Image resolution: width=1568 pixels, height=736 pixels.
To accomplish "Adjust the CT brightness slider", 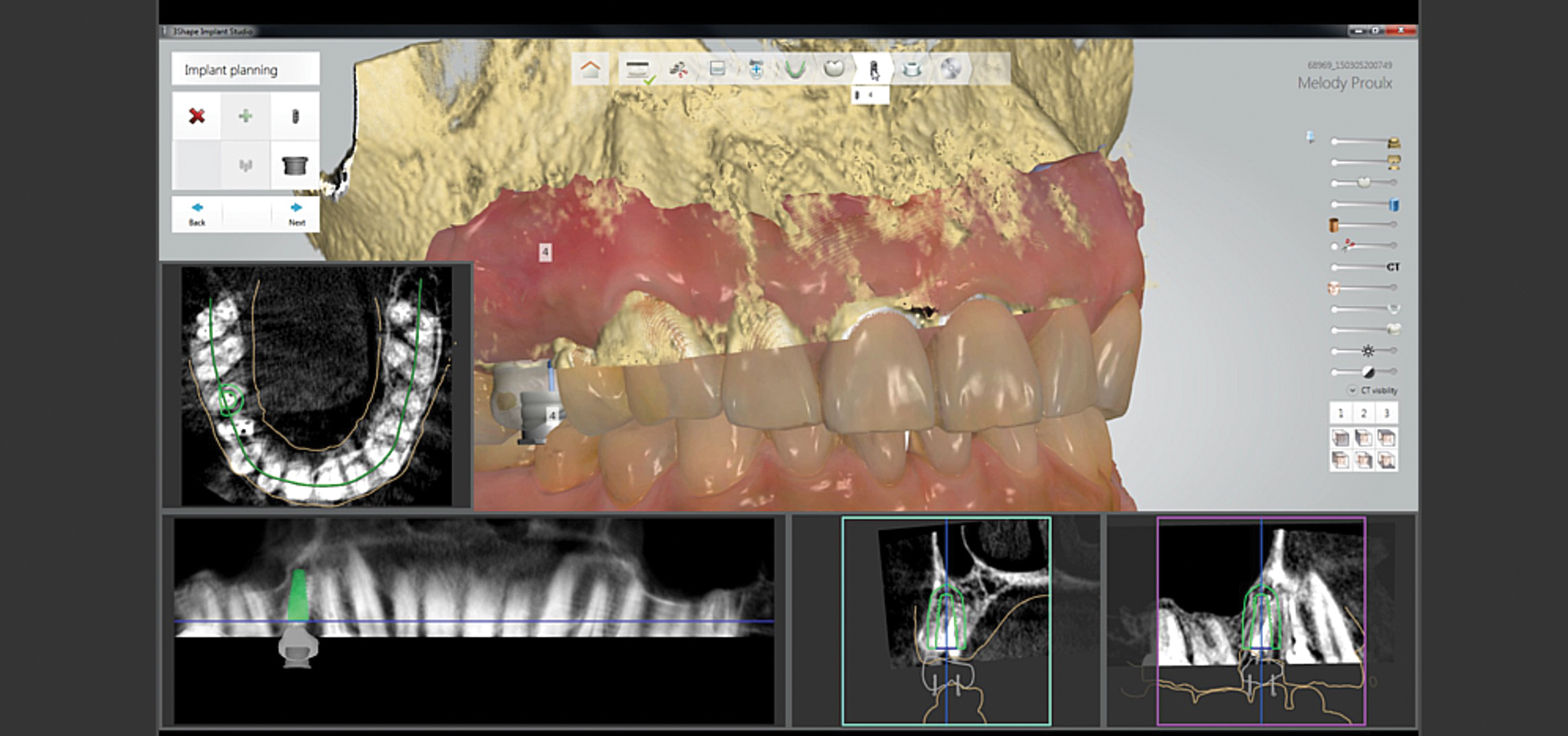I will (1367, 351).
